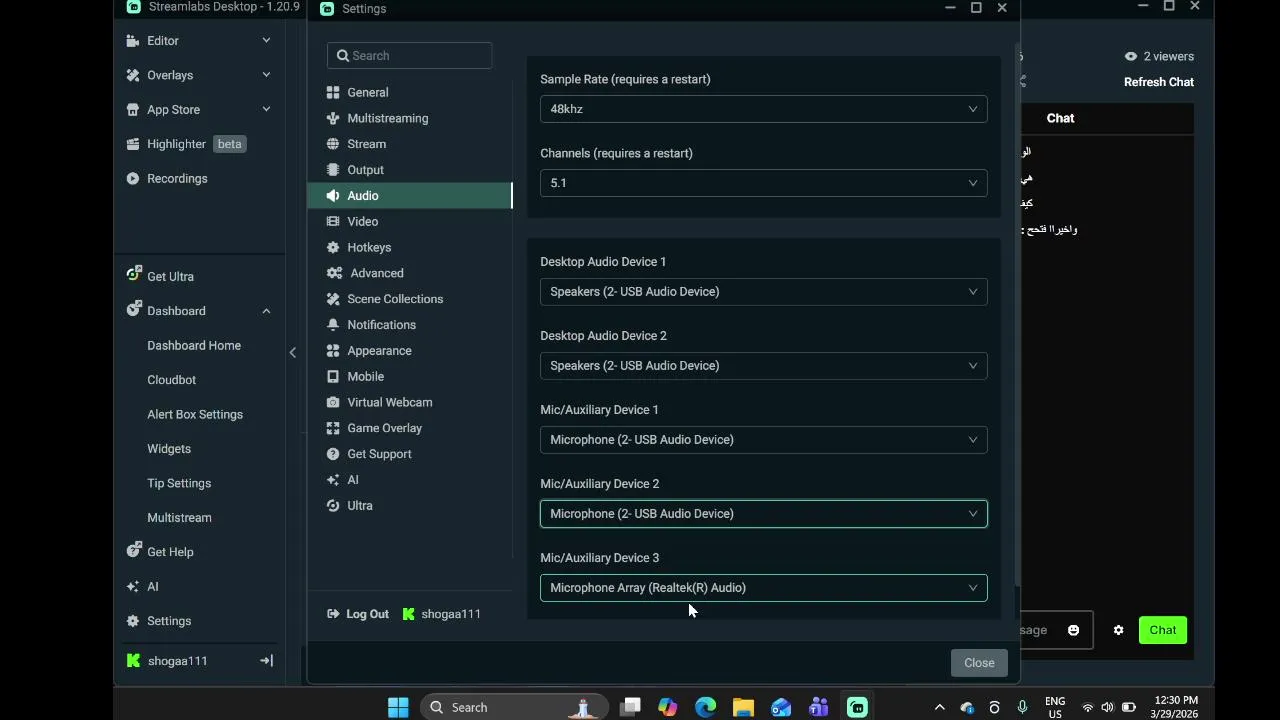This screenshot has width=1280, height=720.
Task: Open Microsoft Edge from the taskbar
Action: [x=705, y=707]
